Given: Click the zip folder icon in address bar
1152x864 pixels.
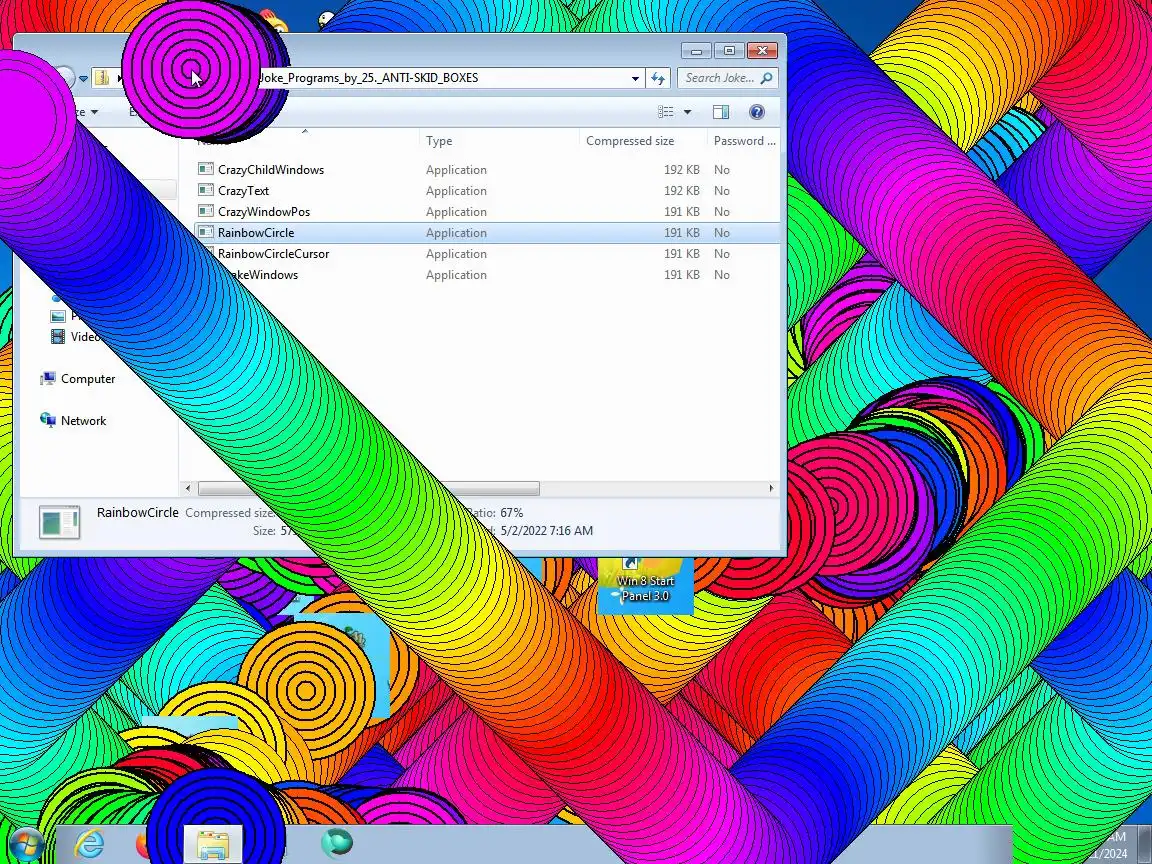Looking at the screenshot, I should pyautogui.click(x=102, y=78).
